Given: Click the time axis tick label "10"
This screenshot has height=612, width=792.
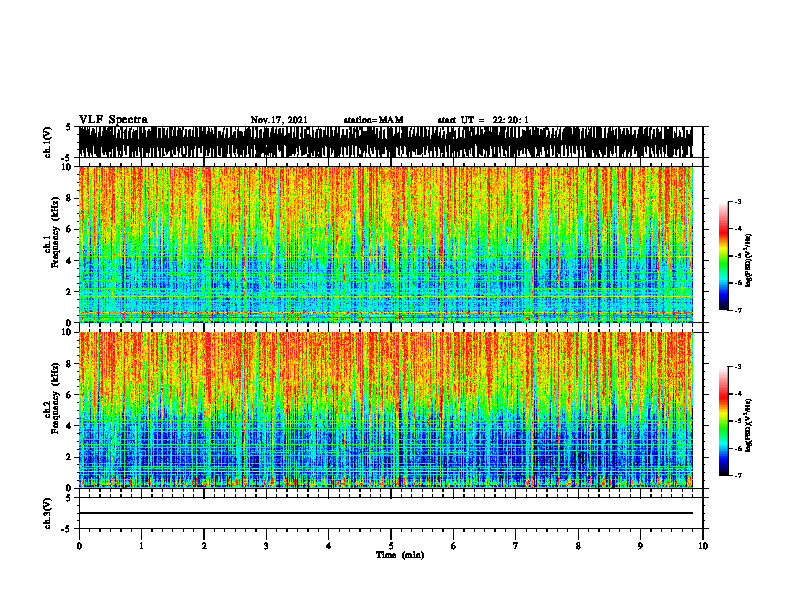Looking at the screenshot, I should pyautogui.click(x=703, y=546).
